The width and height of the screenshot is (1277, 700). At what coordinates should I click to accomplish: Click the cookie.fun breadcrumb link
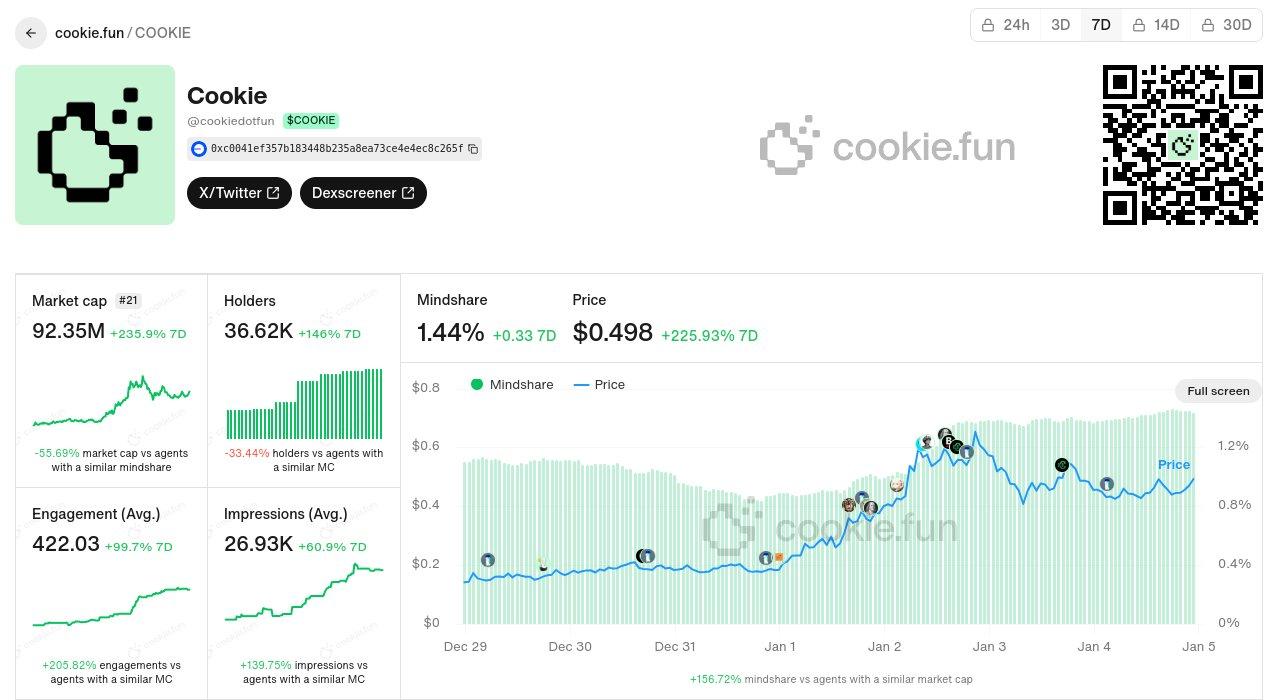(x=88, y=33)
